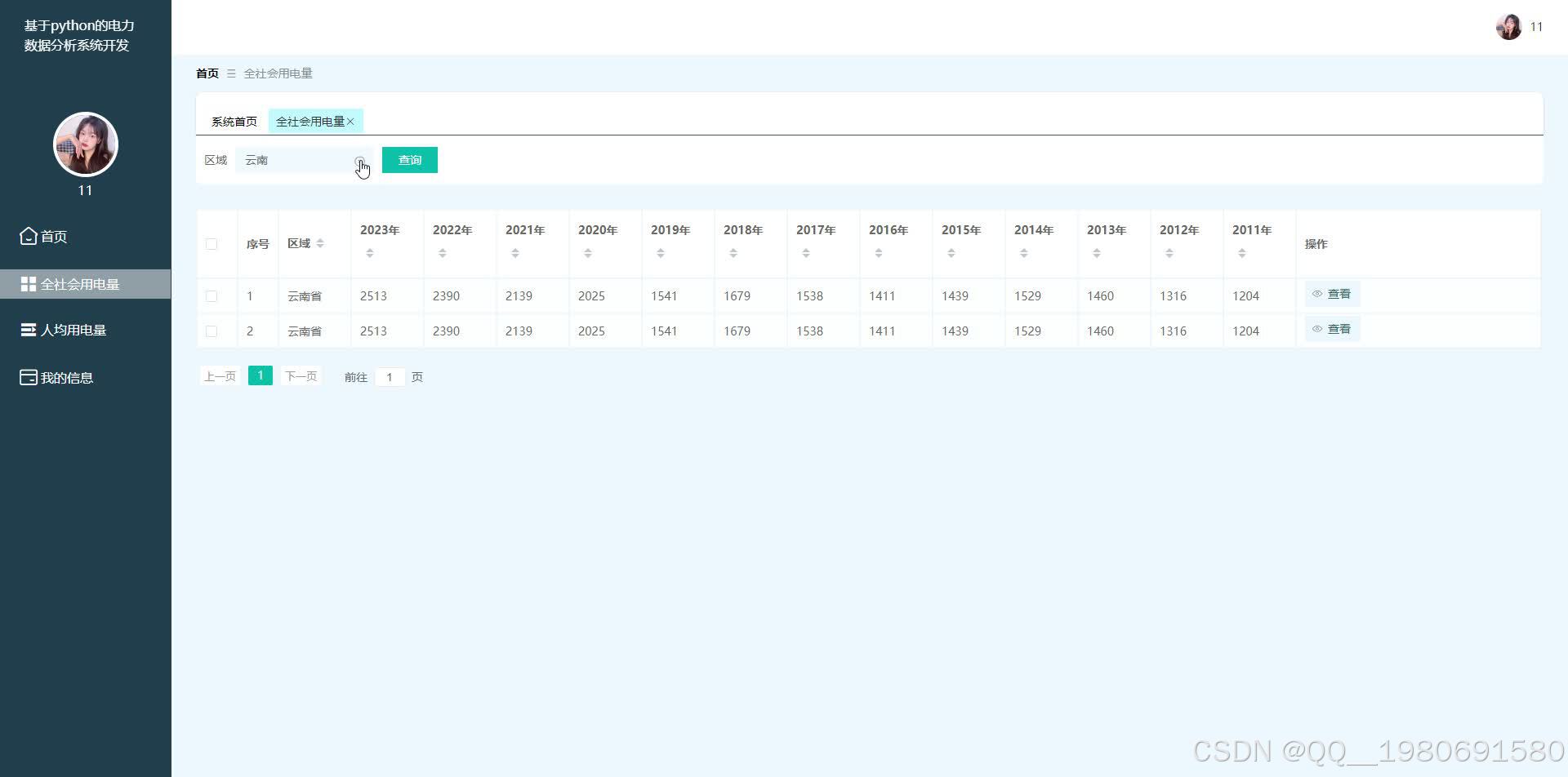Switch to the 系统首页 tab
Image resolution: width=1568 pixels, height=777 pixels.
(234, 122)
